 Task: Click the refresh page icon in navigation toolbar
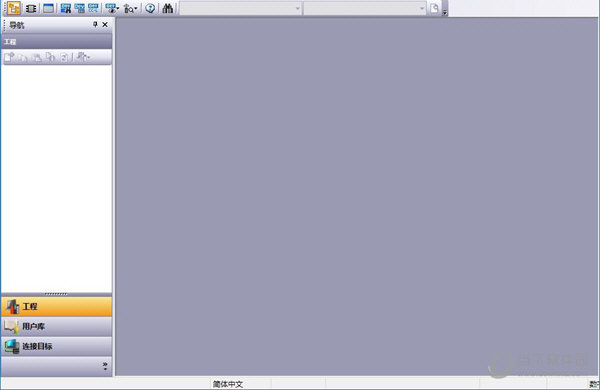click(64, 57)
